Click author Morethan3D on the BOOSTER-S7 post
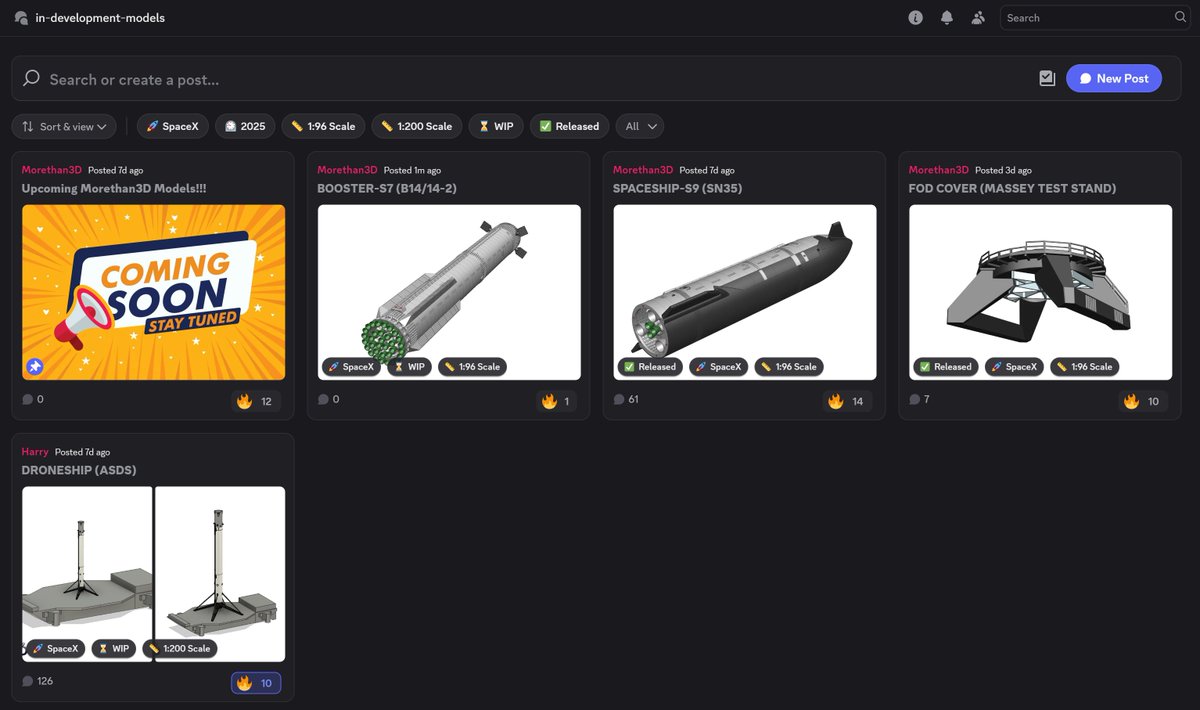 (348, 170)
